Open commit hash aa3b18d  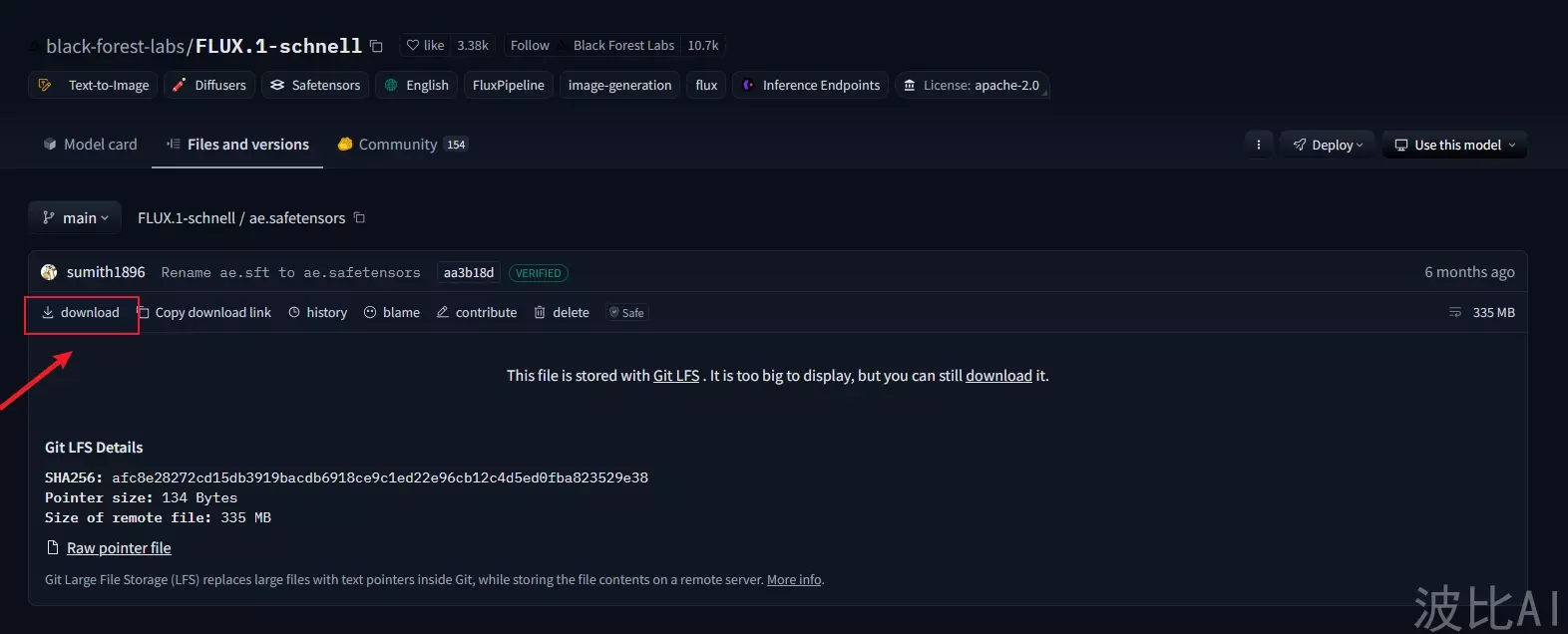click(x=469, y=272)
